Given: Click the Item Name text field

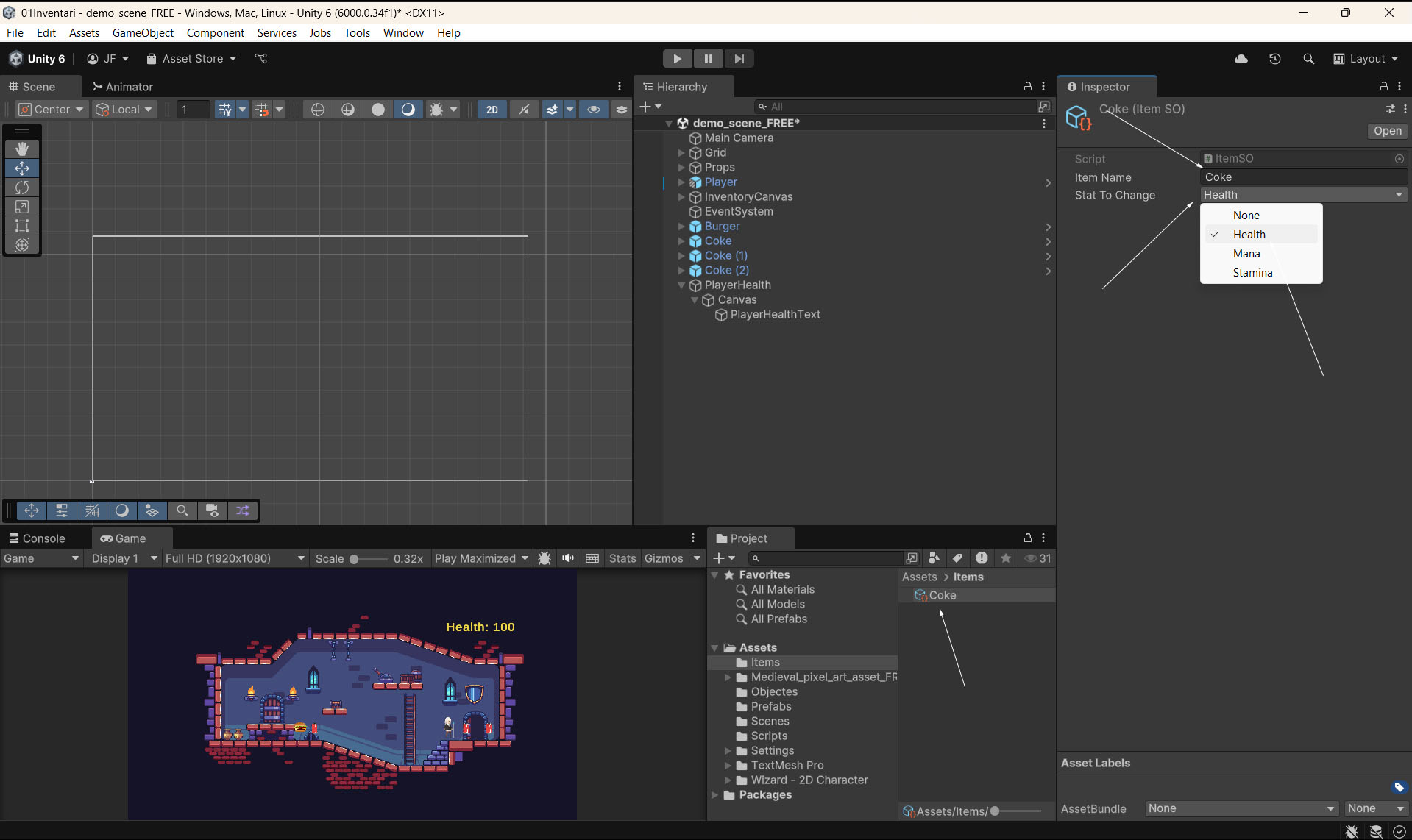Looking at the screenshot, I should coord(1302,177).
